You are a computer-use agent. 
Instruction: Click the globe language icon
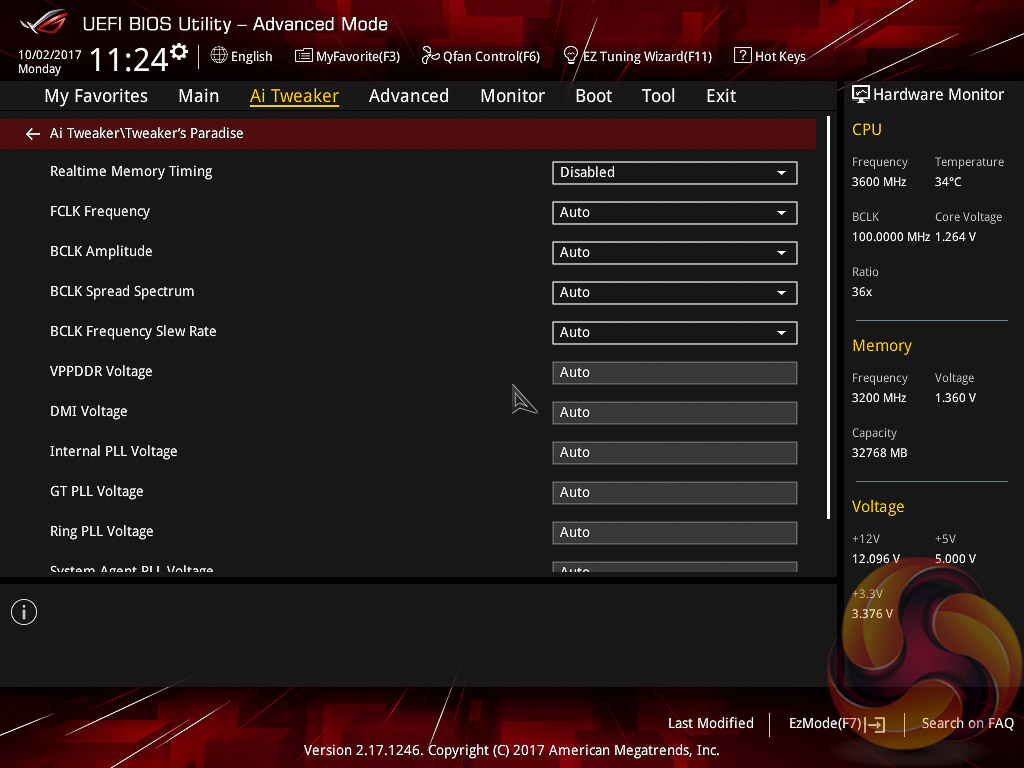[x=219, y=56]
